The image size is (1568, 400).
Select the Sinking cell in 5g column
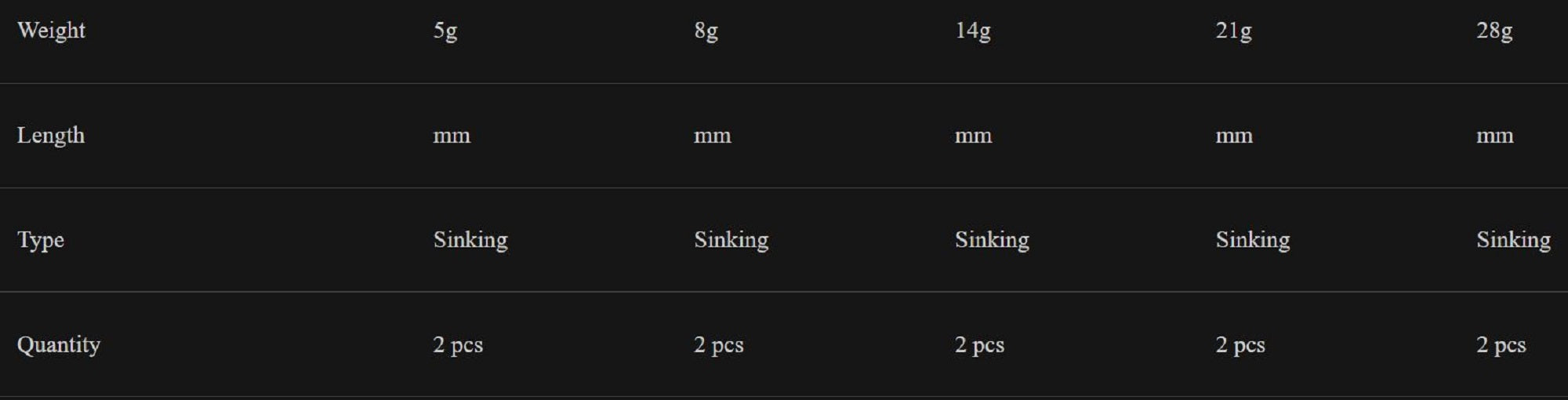click(470, 239)
